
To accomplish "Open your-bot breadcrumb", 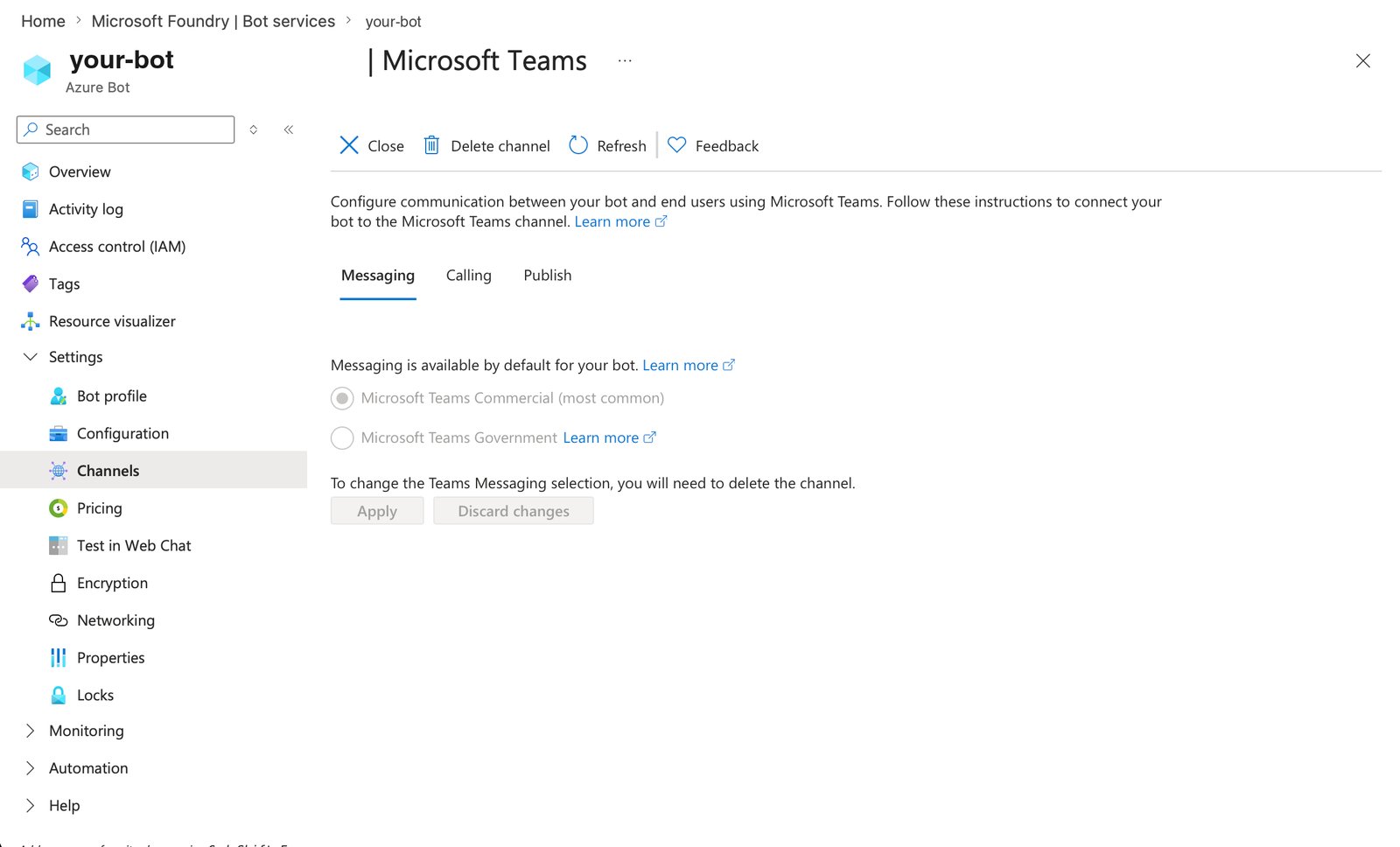I will (x=393, y=22).
